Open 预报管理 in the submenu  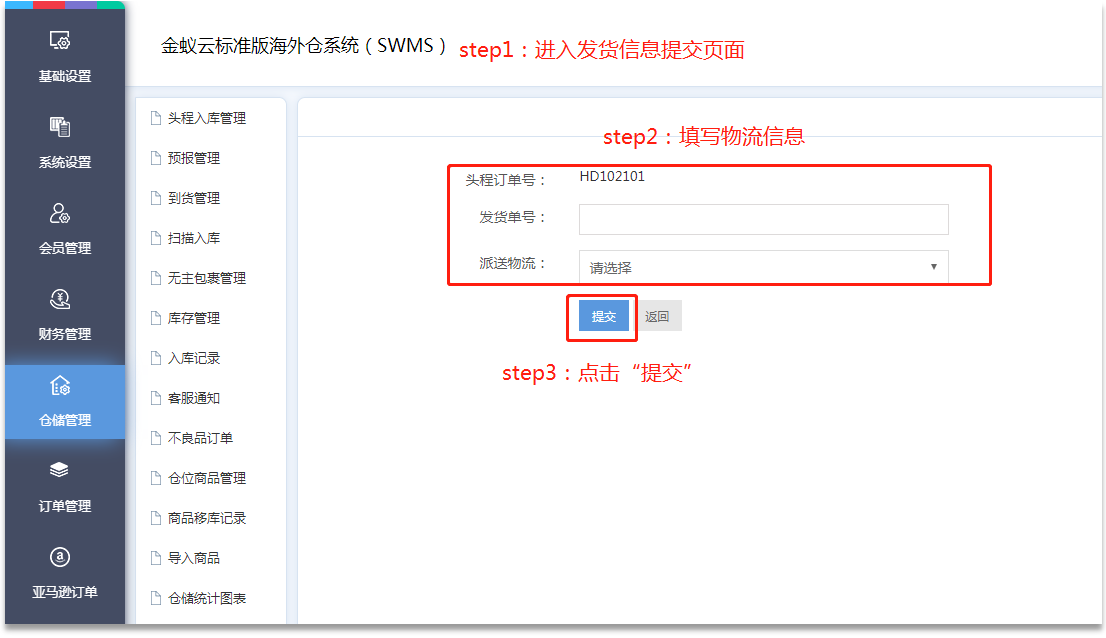pos(194,158)
